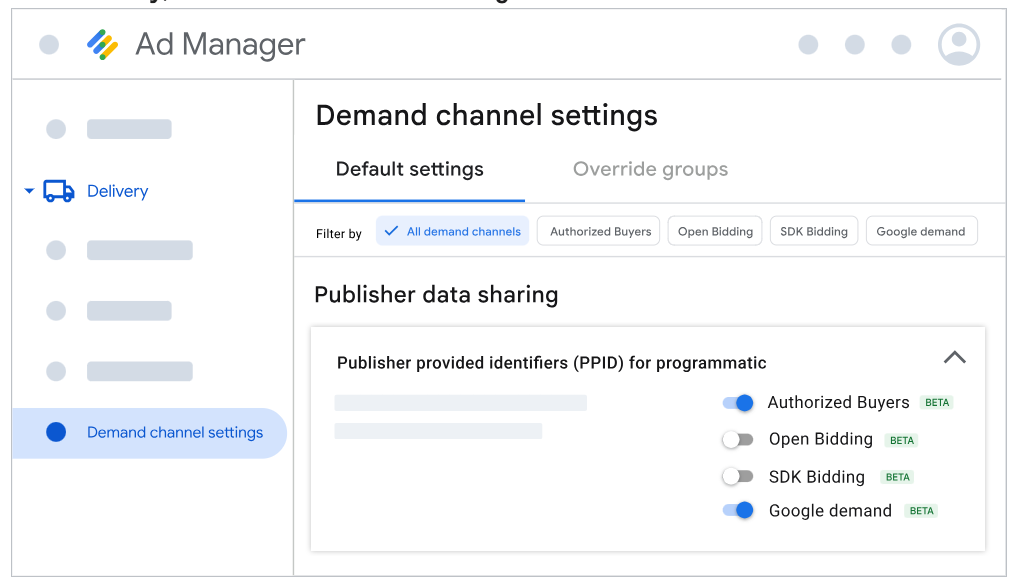This screenshot has height=584, width=1017.
Task: Filter by SDK Bidding chip
Action: point(814,231)
